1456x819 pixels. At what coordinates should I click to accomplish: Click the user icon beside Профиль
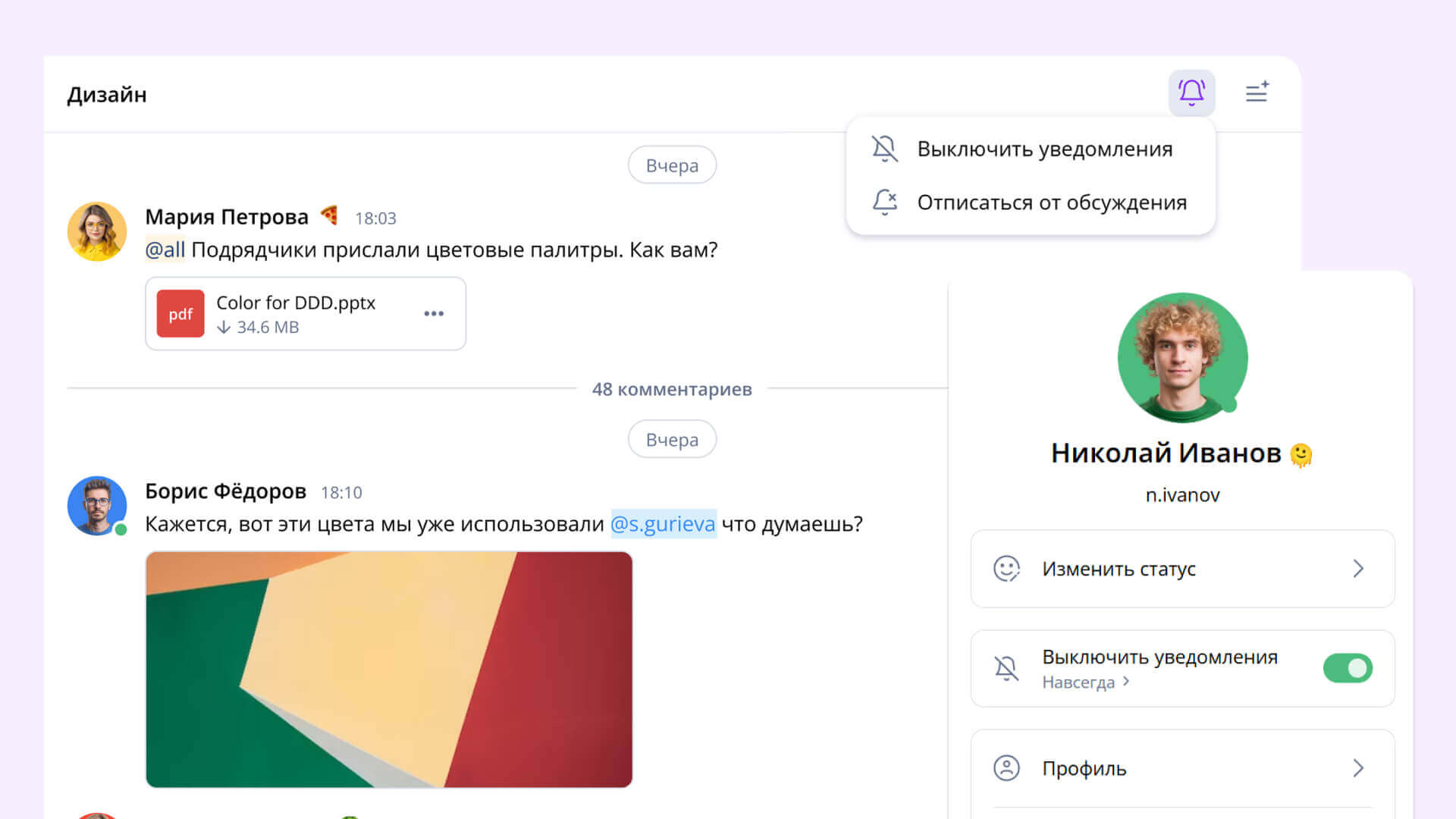click(1006, 768)
